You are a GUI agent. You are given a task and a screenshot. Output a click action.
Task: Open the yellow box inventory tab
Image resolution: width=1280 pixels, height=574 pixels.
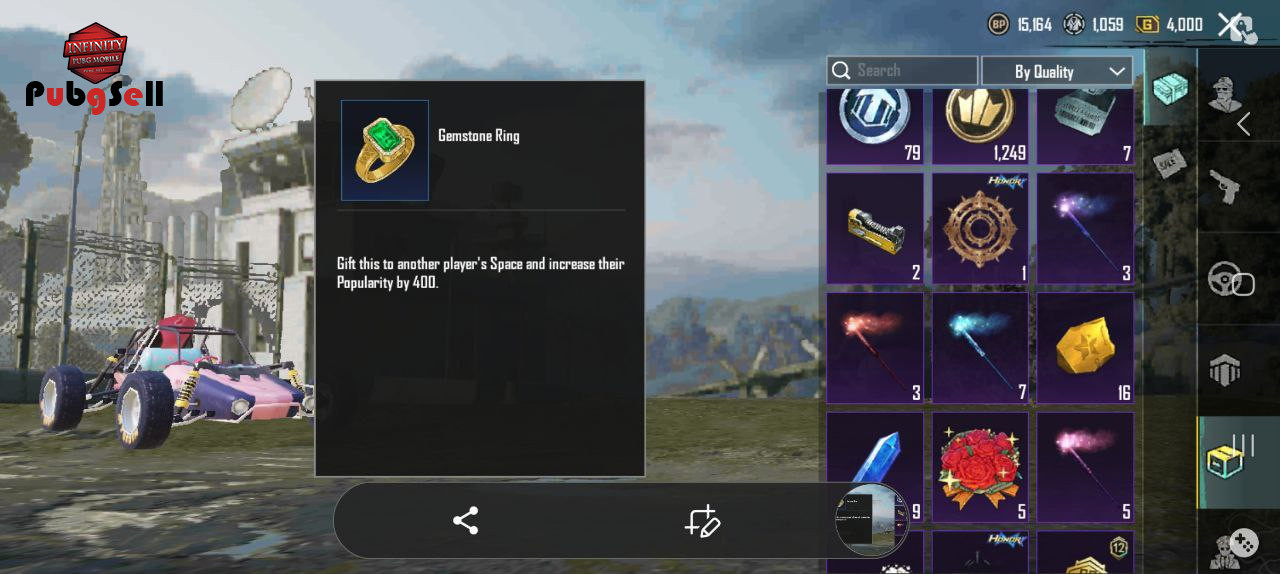point(1228,459)
